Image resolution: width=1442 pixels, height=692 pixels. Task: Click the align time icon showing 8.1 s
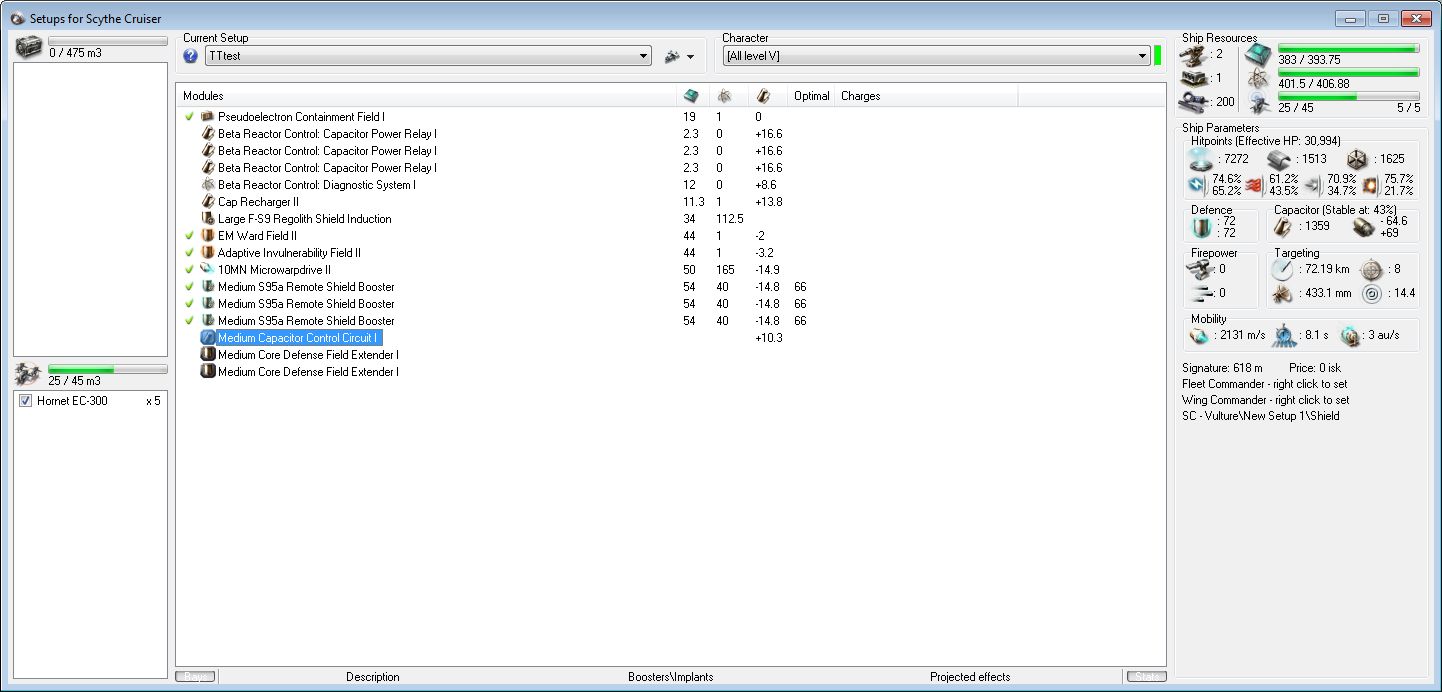tap(1285, 335)
